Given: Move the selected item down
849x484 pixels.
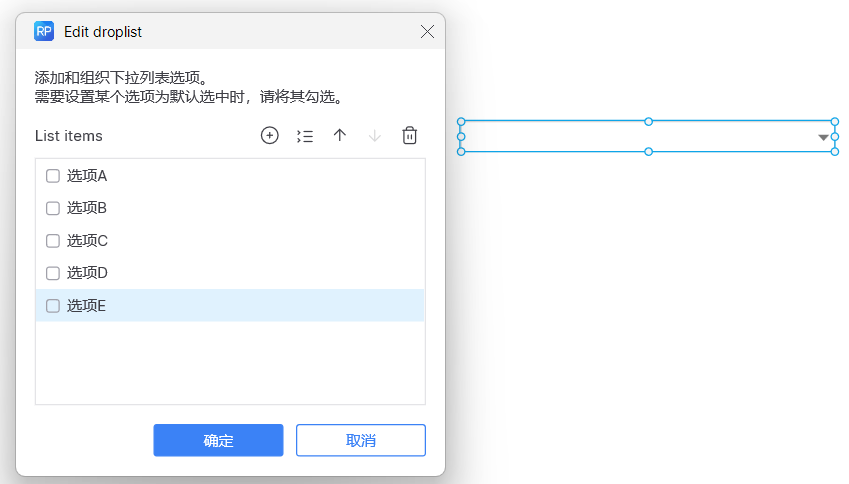Looking at the screenshot, I should (375, 136).
